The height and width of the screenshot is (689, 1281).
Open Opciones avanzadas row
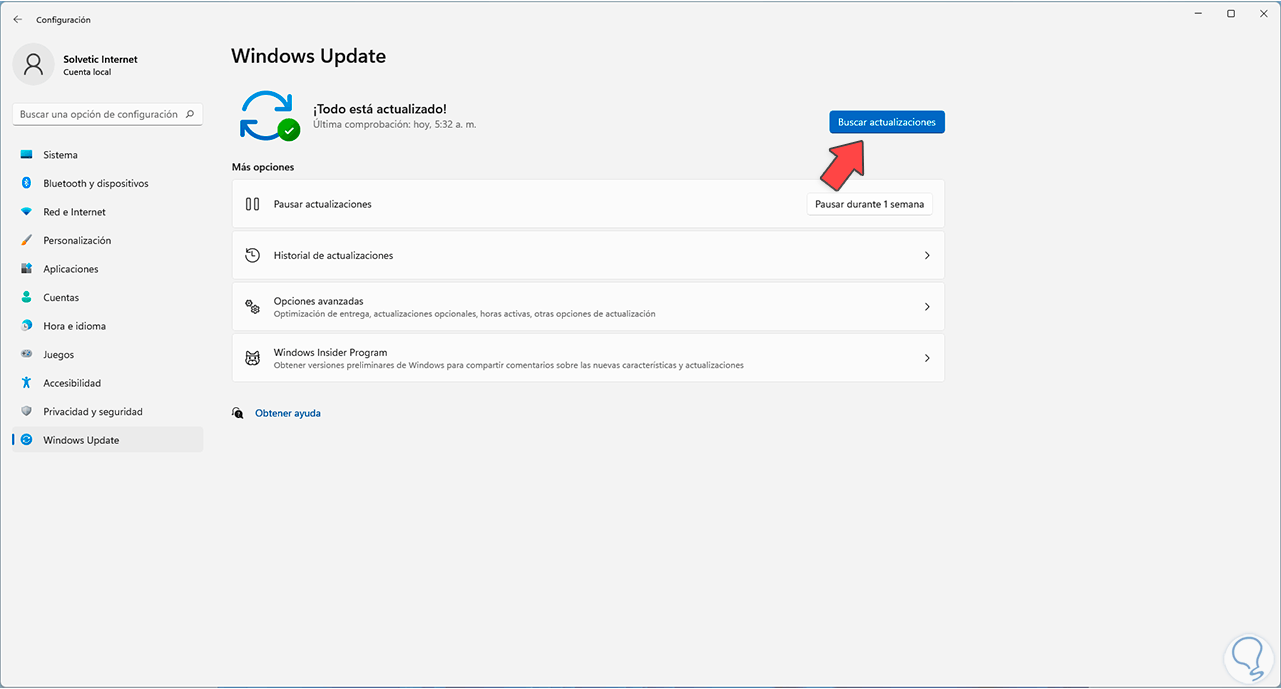tap(588, 307)
